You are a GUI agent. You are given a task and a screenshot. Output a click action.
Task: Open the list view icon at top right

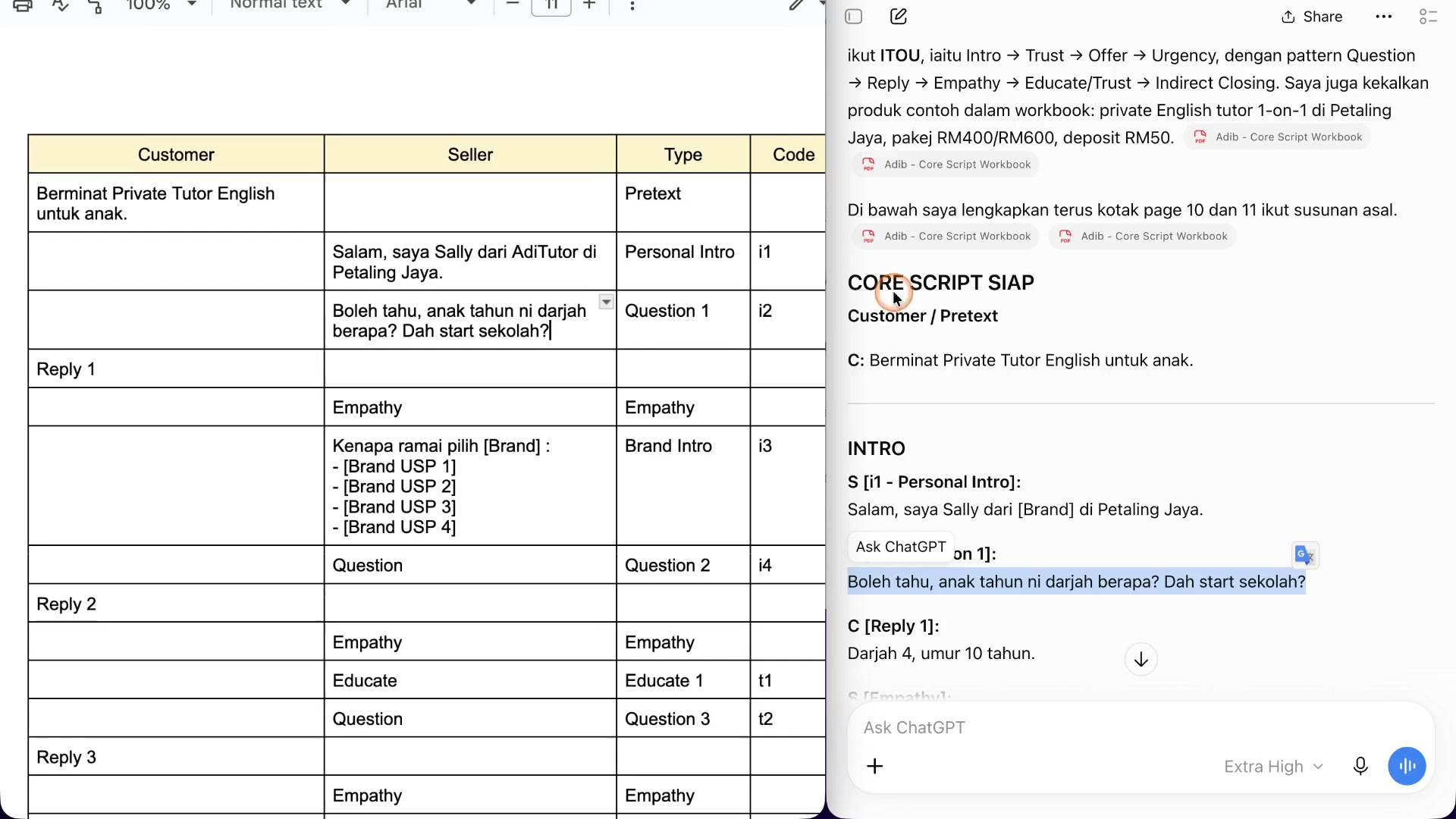[1429, 17]
